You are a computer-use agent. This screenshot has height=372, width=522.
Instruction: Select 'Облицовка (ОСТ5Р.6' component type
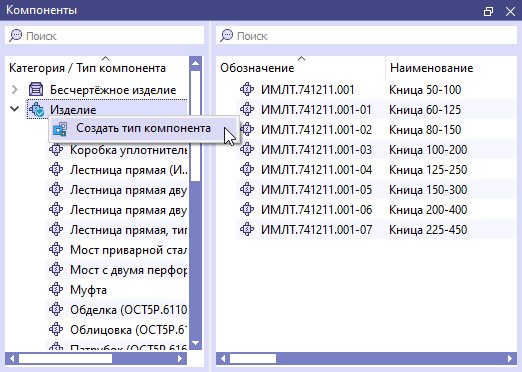coord(128,330)
